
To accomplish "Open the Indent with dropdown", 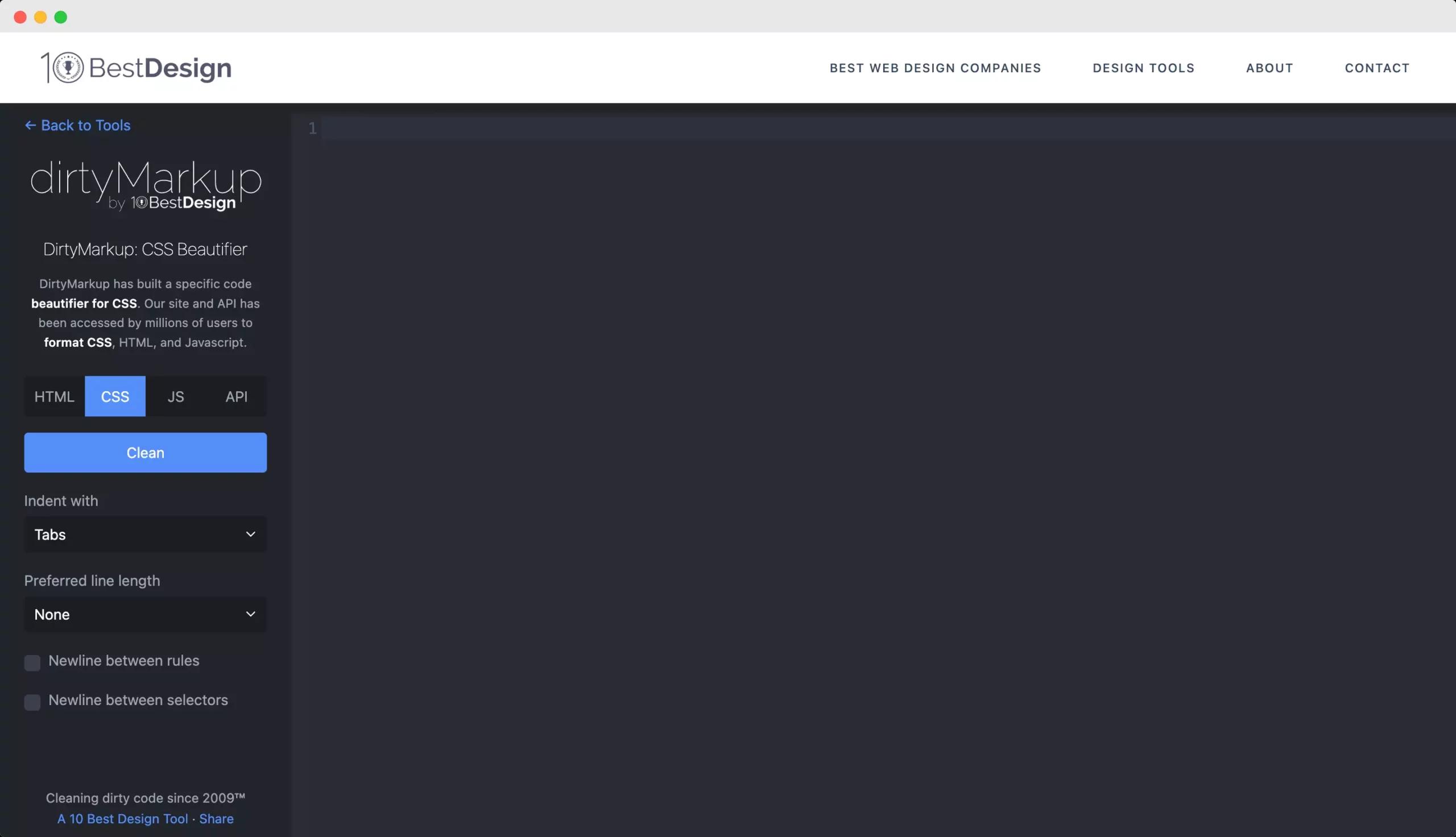I will tap(145, 534).
